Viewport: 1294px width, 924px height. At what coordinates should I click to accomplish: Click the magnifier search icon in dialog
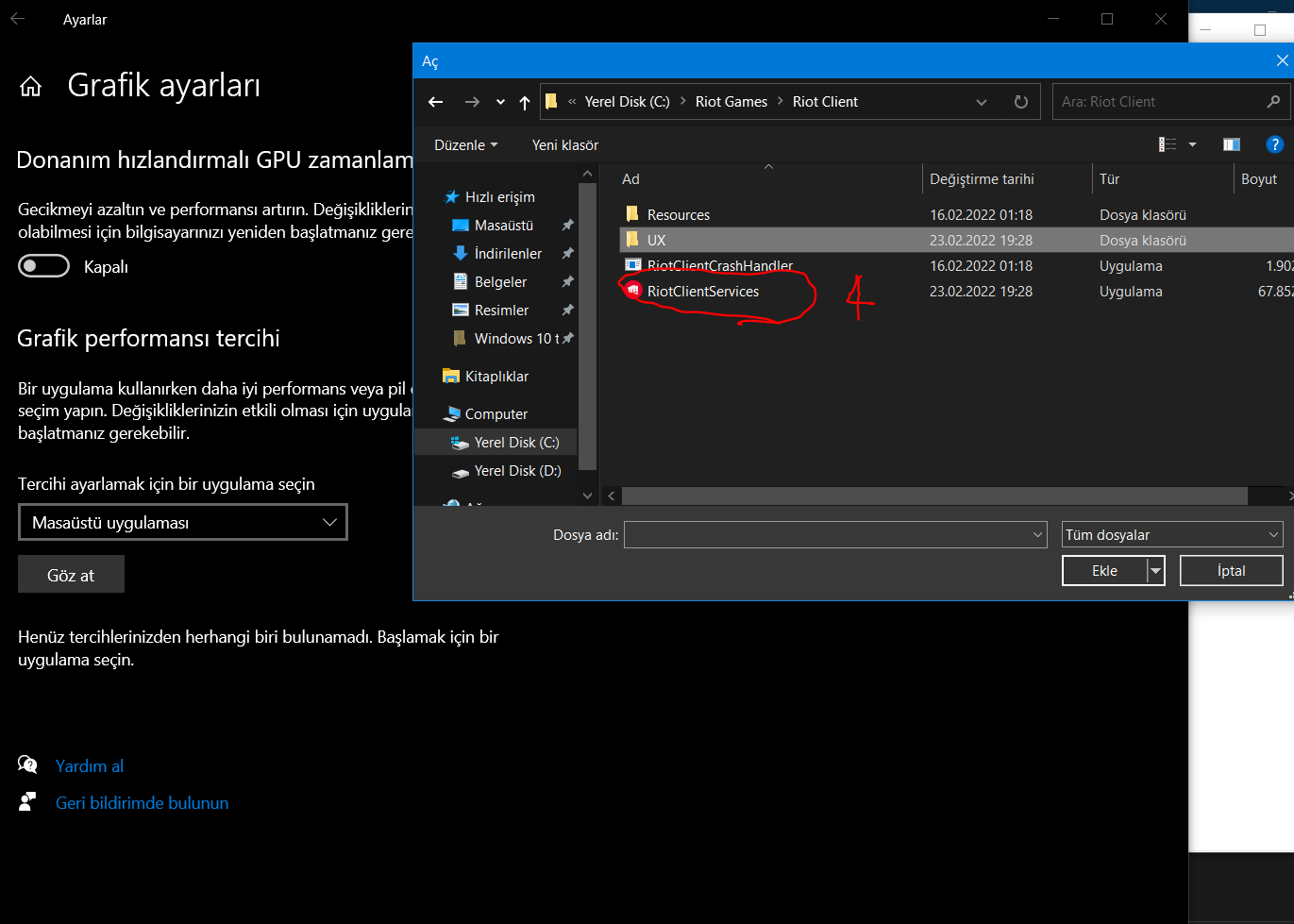point(1273,102)
